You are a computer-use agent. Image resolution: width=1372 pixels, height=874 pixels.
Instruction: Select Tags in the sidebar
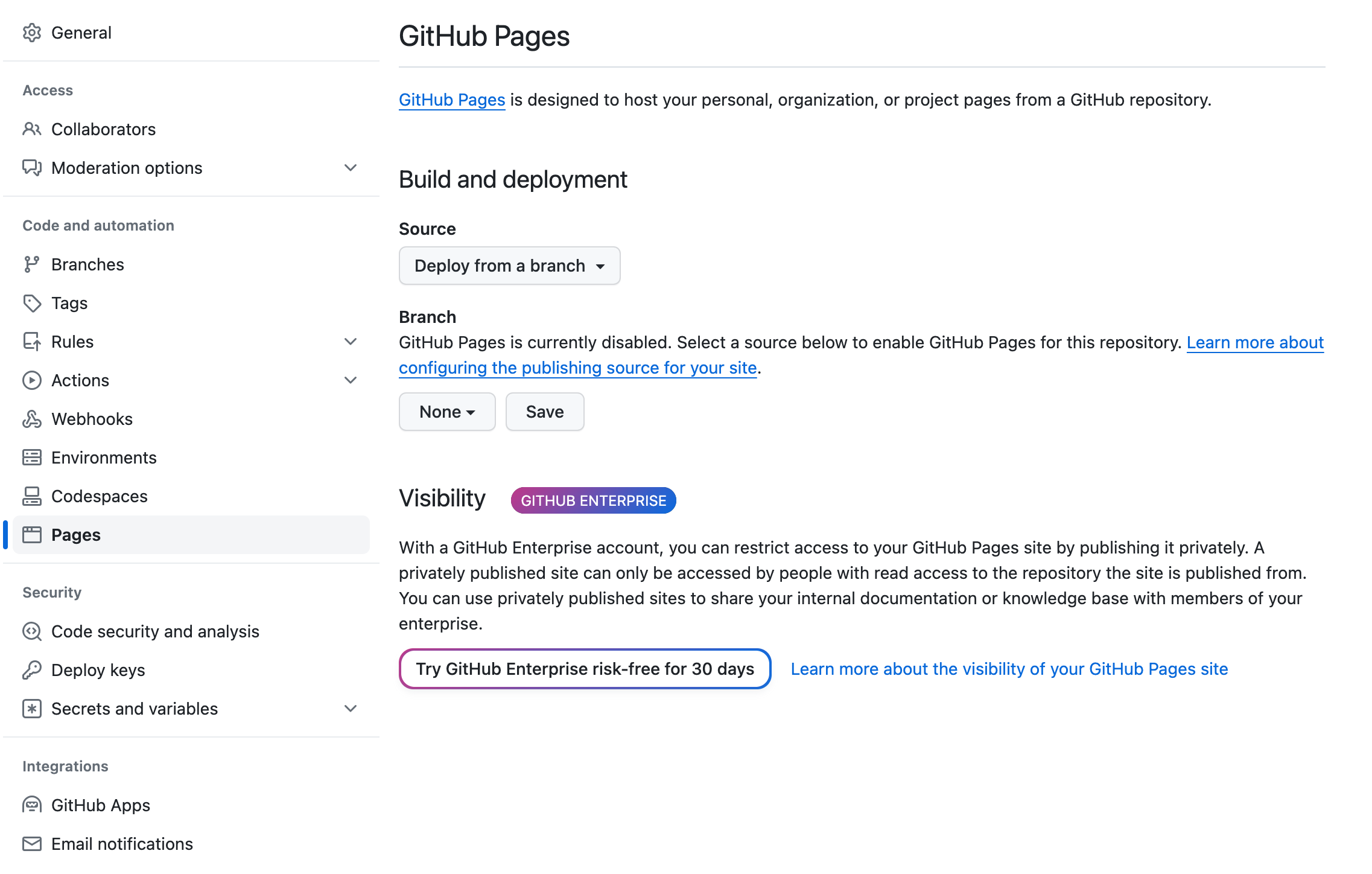191,303
